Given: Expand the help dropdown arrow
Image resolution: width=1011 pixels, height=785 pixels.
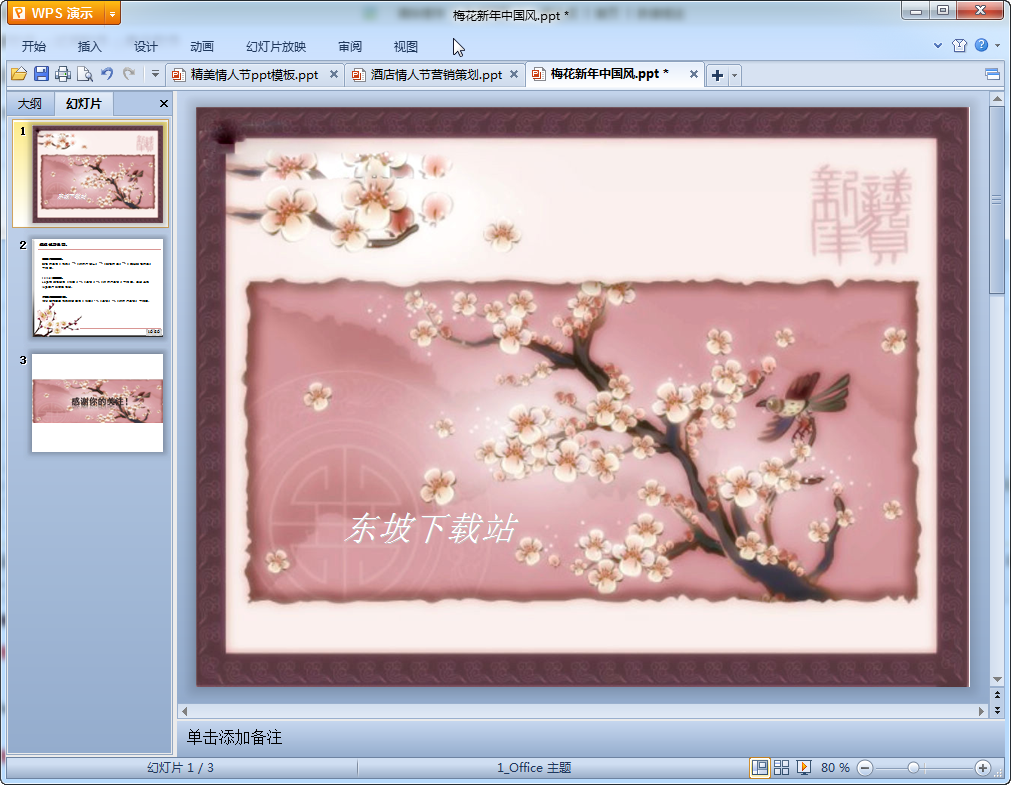Looking at the screenshot, I should [x=997, y=45].
